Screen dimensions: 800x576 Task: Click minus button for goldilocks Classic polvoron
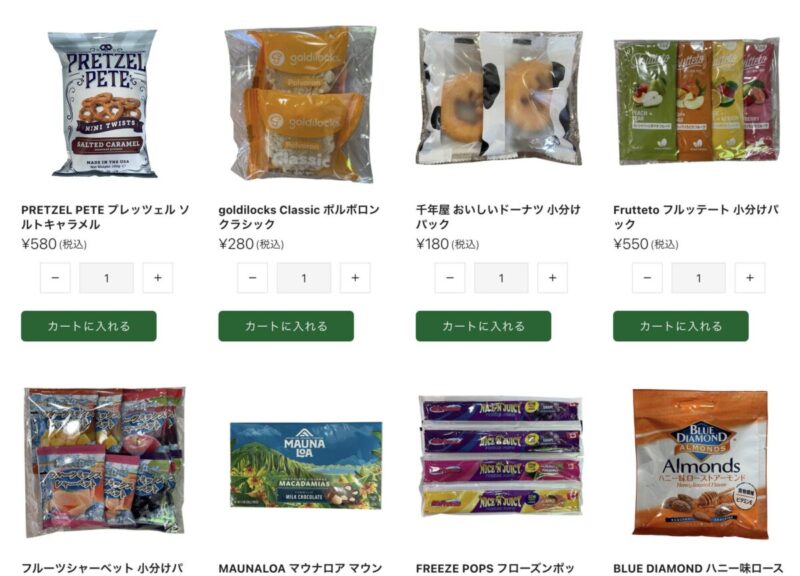pos(253,278)
